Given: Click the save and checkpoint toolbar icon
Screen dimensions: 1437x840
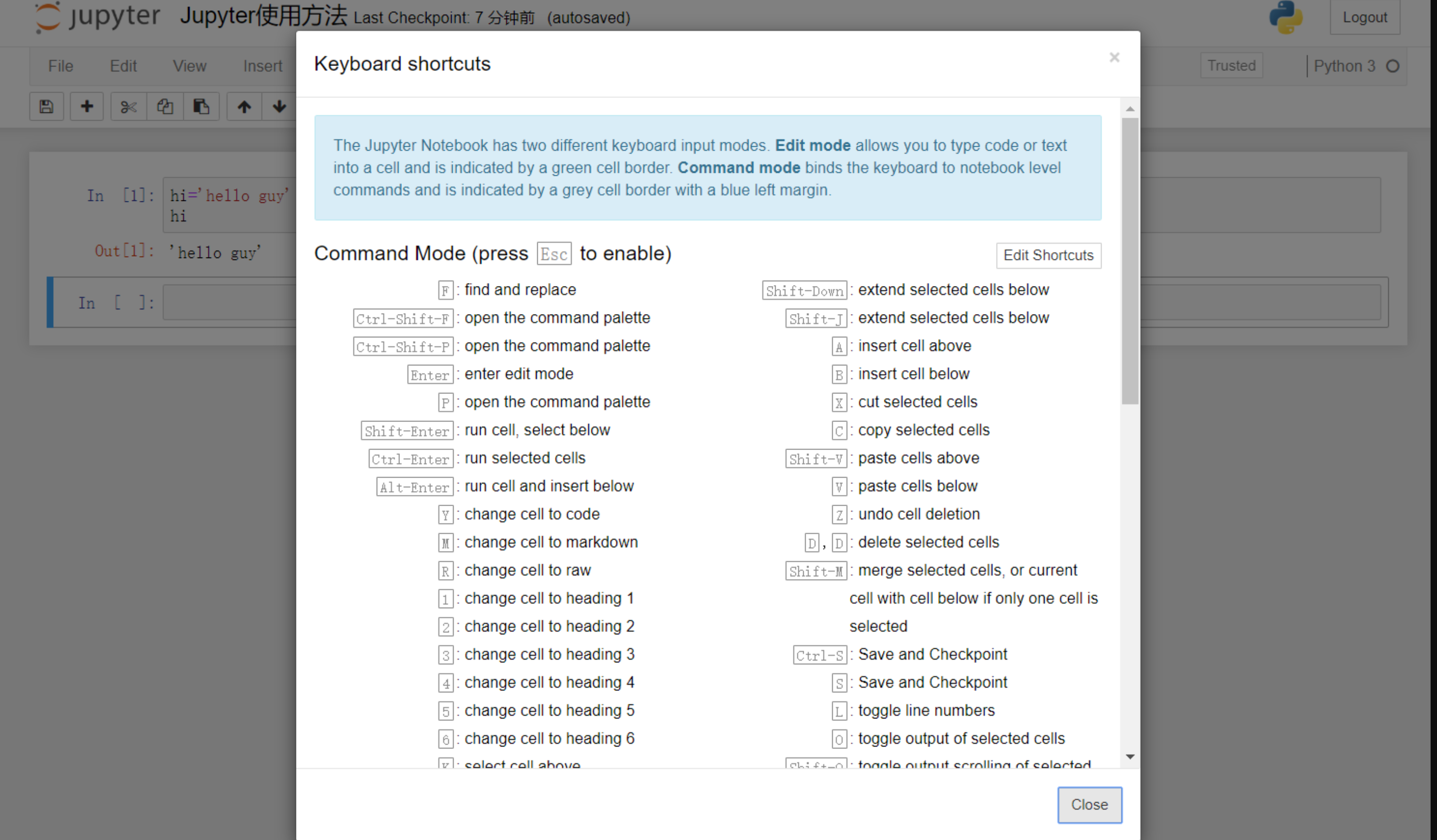Looking at the screenshot, I should click(x=46, y=107).
